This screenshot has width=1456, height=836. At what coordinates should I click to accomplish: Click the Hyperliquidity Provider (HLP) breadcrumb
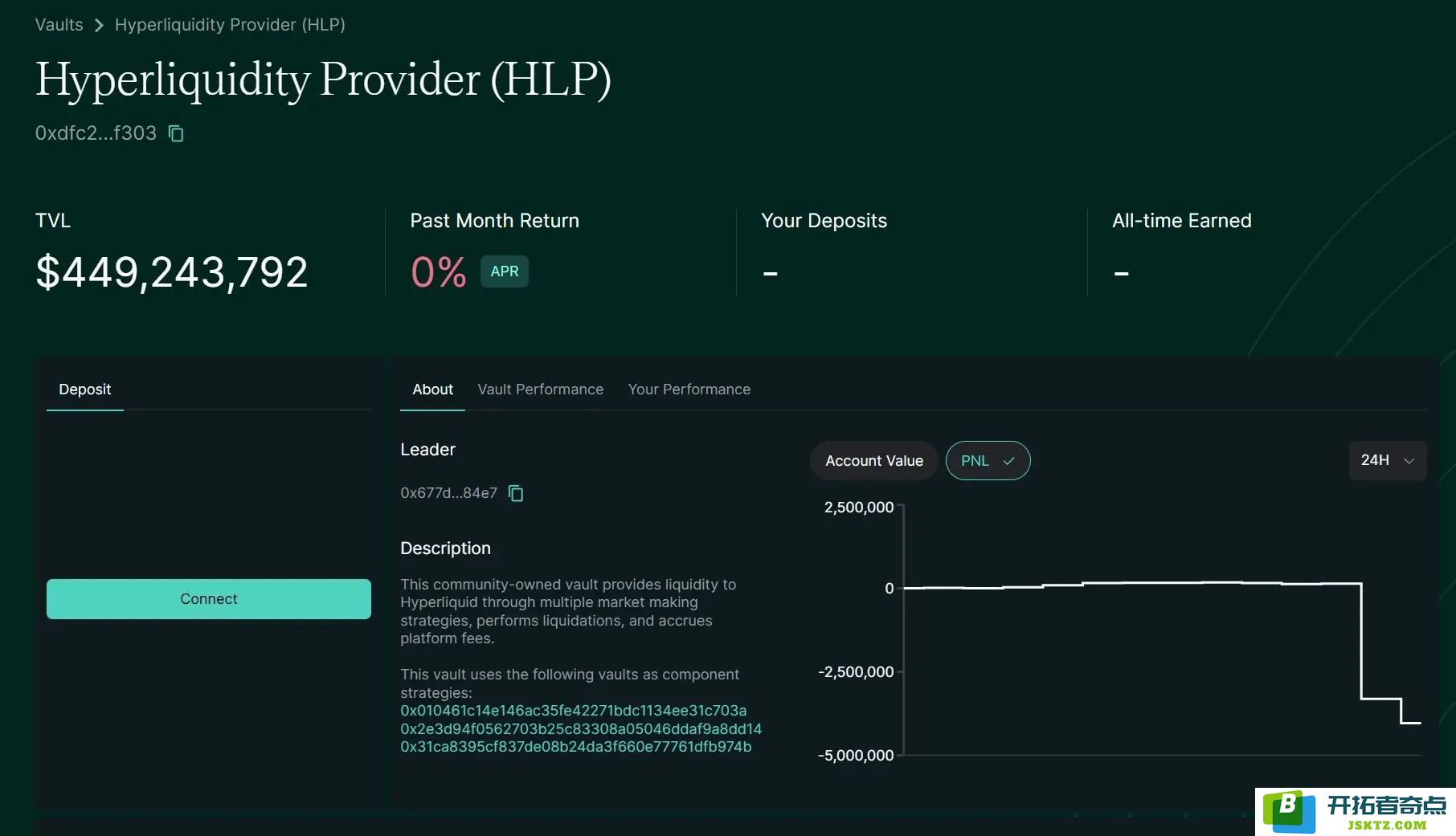point(230,25)
